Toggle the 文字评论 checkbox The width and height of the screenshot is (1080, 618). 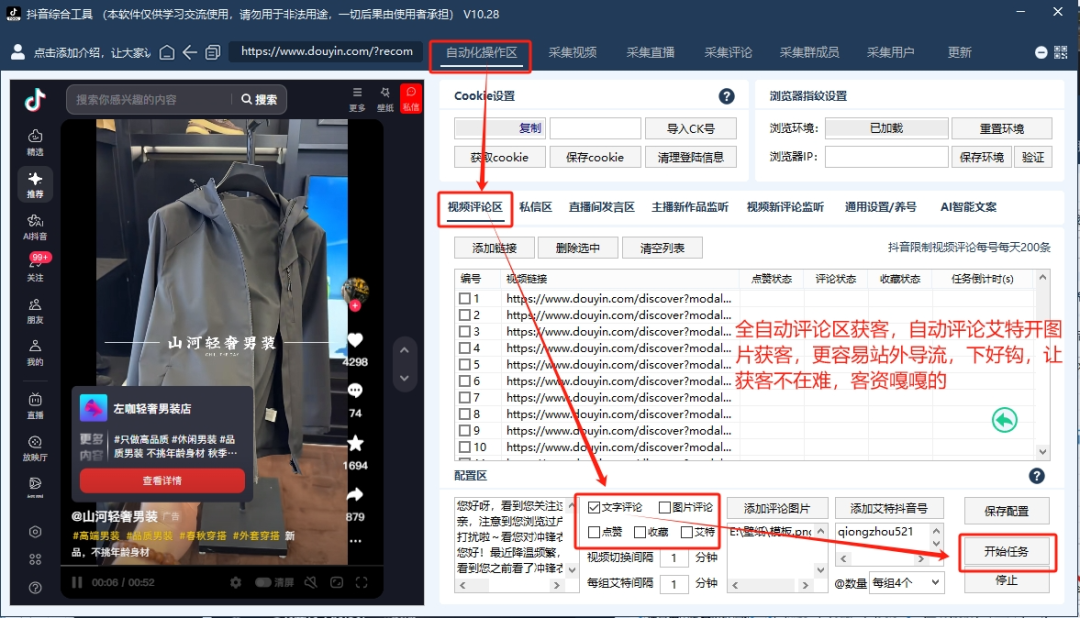point(594,507)
